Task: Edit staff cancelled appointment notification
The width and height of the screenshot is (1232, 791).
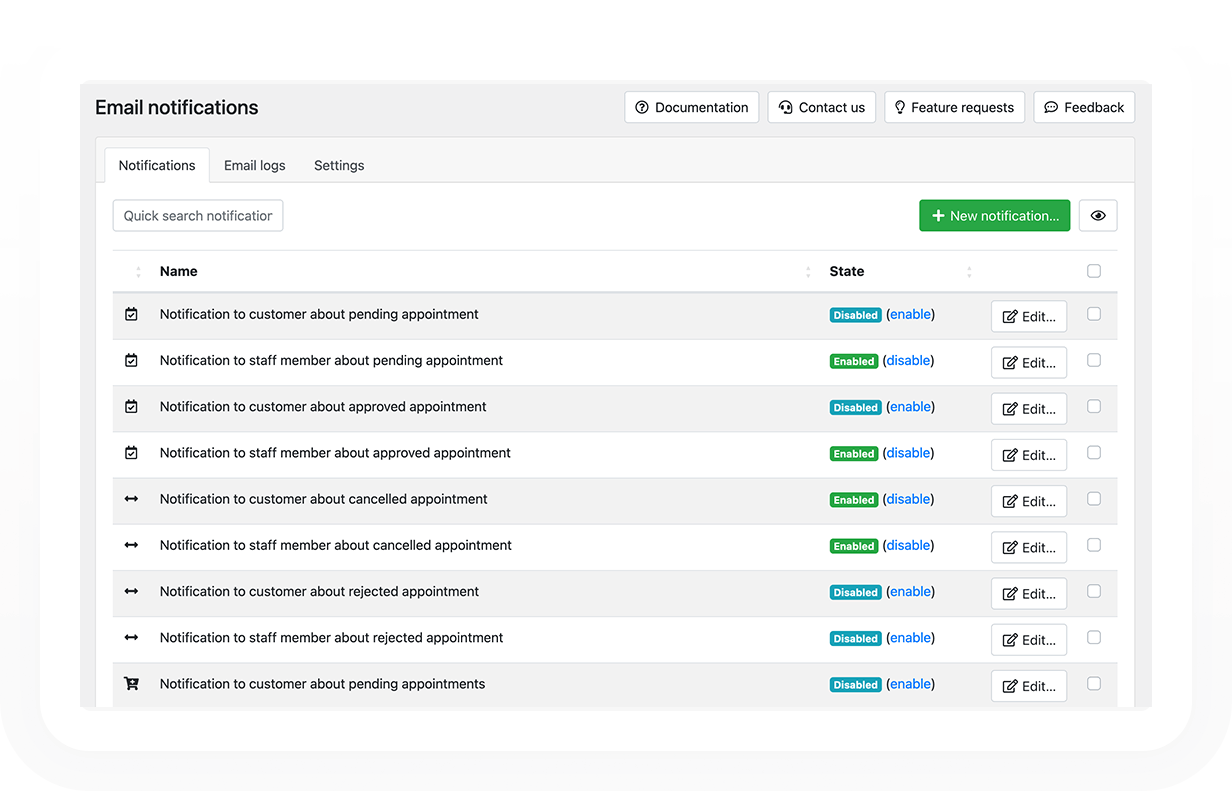Action: (x=1029, y=548)
